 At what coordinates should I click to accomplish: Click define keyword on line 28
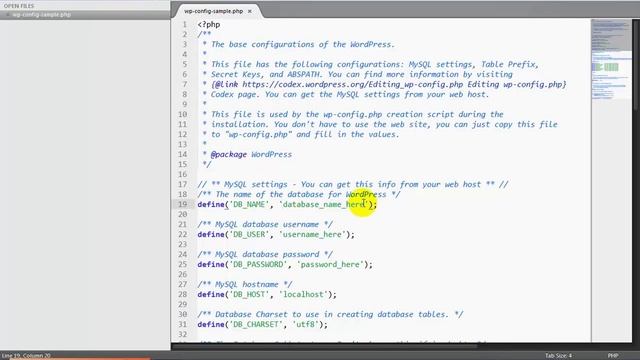[211, 294]
